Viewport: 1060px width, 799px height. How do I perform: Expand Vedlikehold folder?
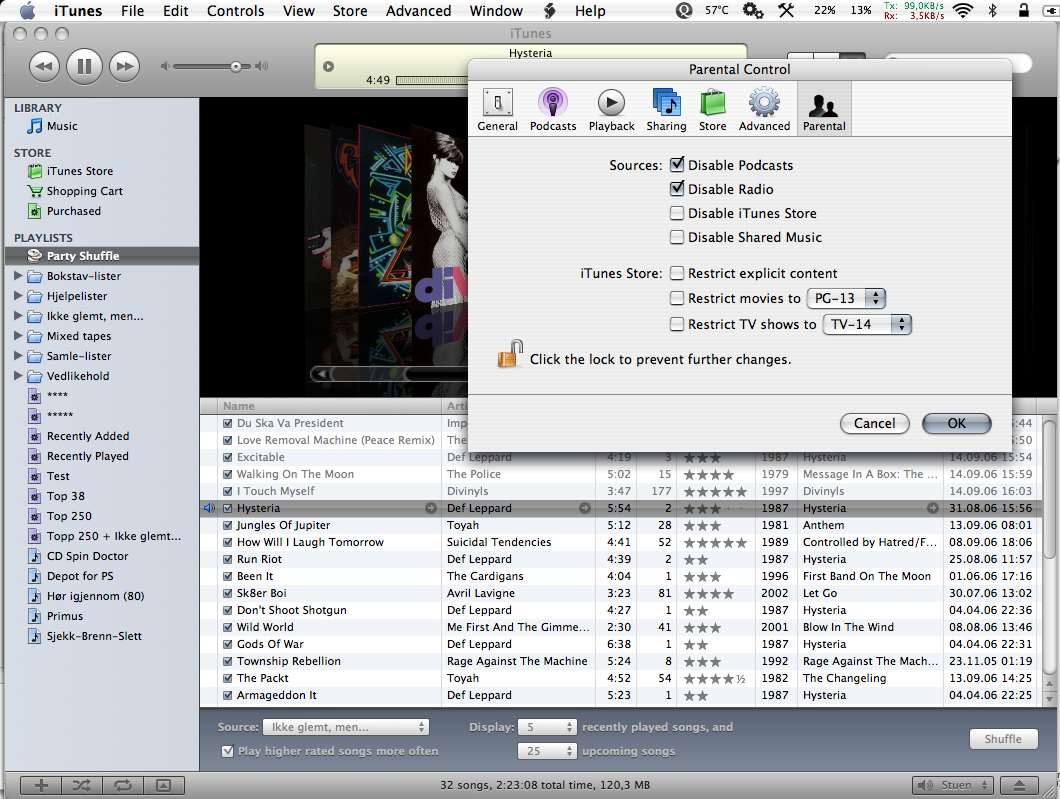pyautogui.click(x=18, y=375)
